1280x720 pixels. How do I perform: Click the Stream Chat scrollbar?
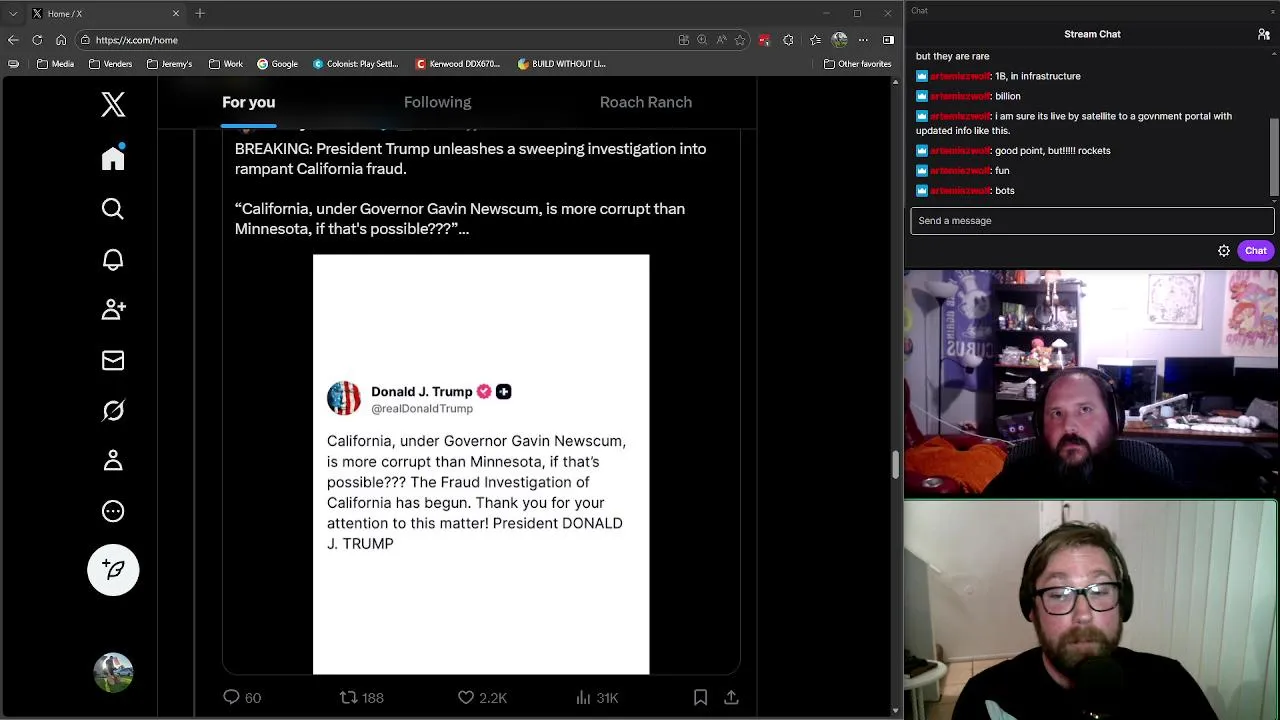[x=1275, y=157]
